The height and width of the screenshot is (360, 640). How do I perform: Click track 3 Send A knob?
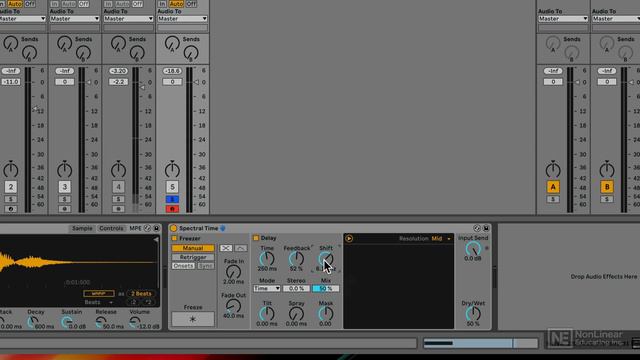tap(64, 43)
